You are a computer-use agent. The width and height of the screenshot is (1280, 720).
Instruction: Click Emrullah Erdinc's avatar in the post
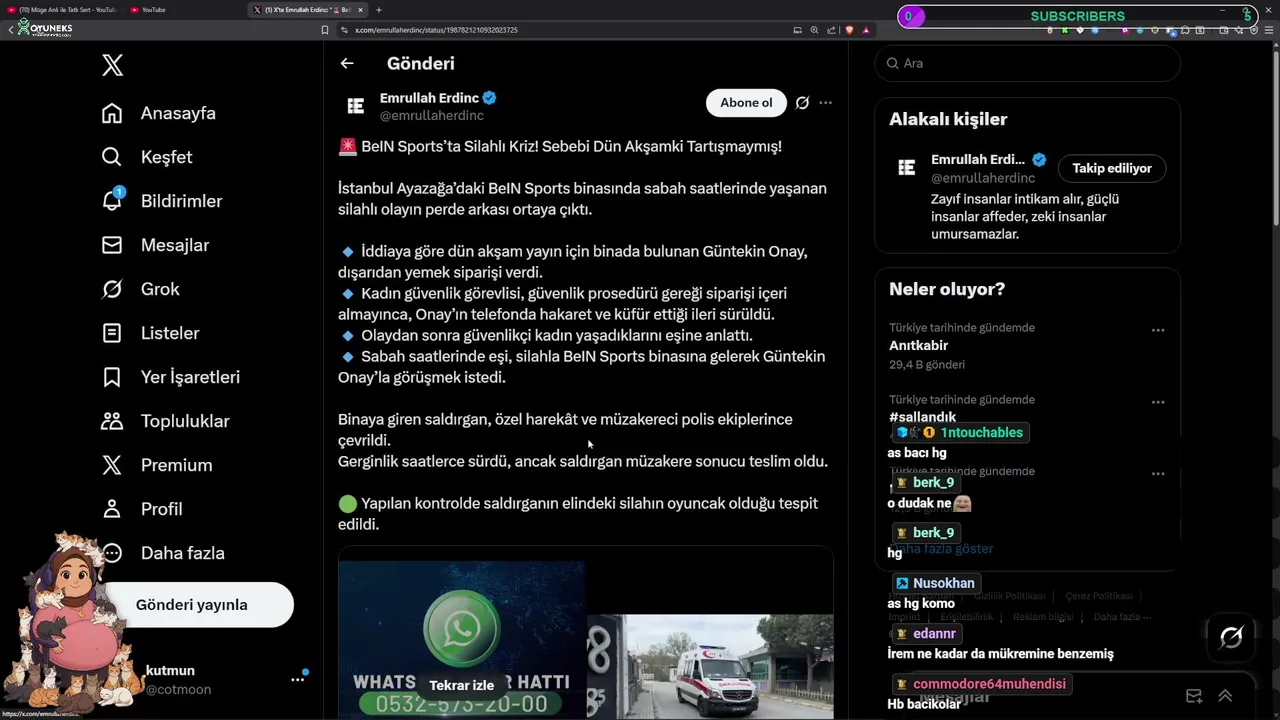pos(355,106)
